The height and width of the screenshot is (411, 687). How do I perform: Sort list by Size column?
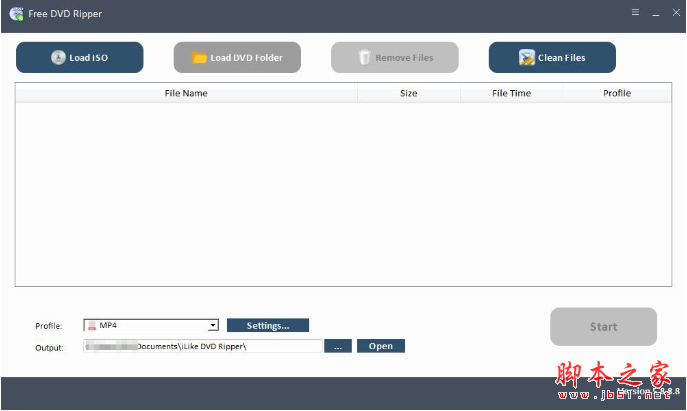point(409,93)
